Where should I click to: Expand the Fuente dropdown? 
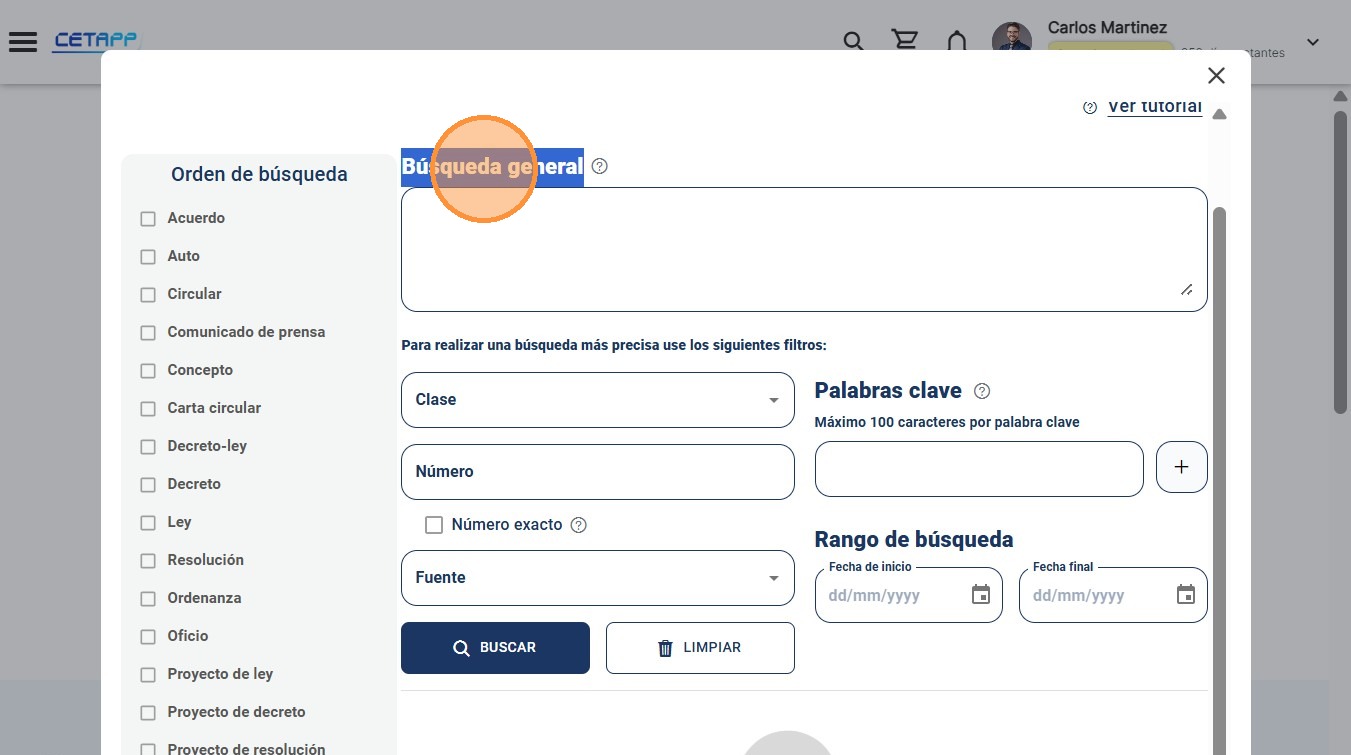598,578
